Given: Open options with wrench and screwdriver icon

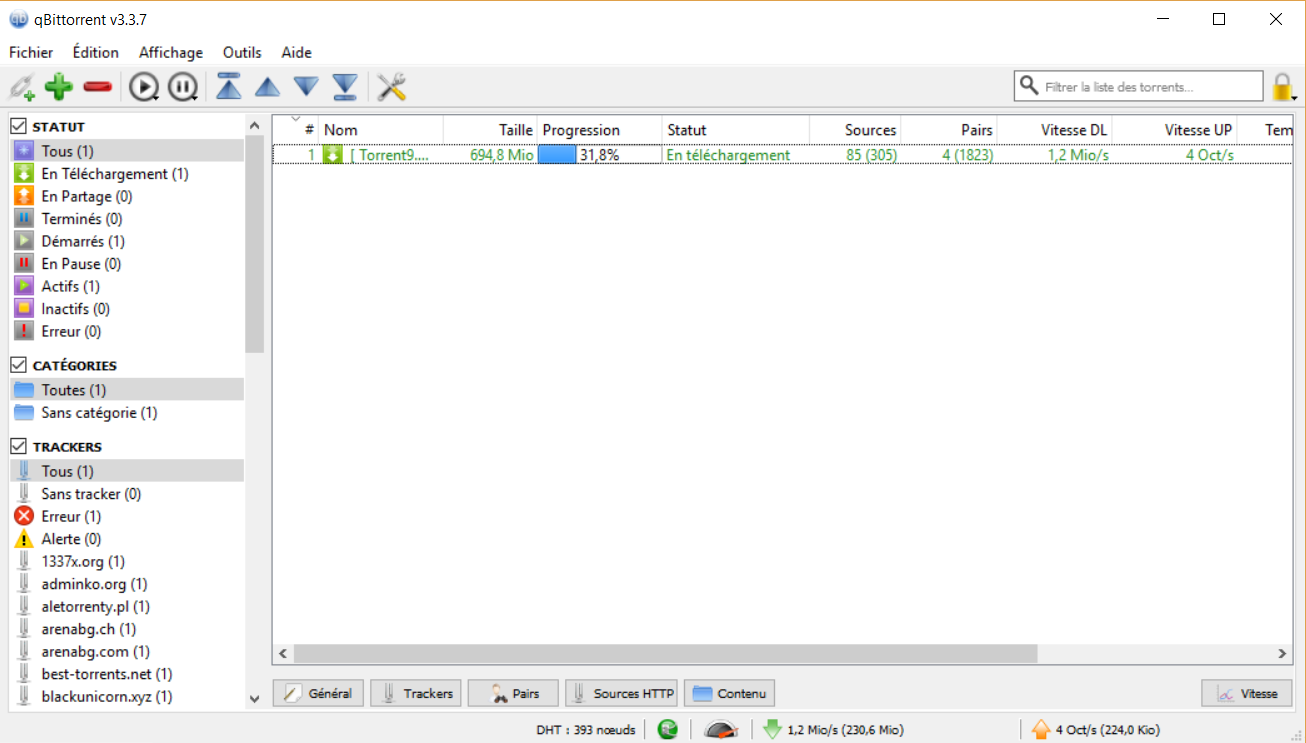Looking at the screenshot, I should pos(391,87).
